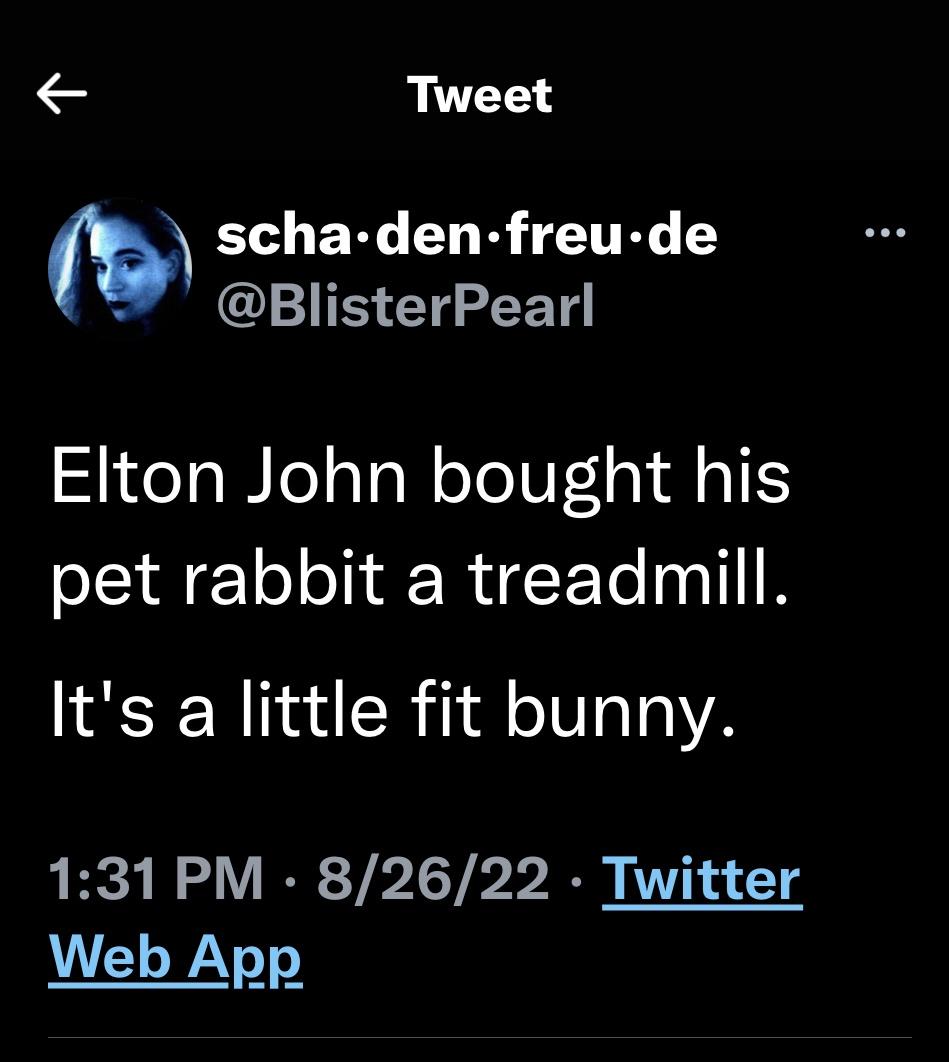This screenshot has width=949, height=1062.
Task: Click the word "his" in the first line
Action: click(744, 476)
